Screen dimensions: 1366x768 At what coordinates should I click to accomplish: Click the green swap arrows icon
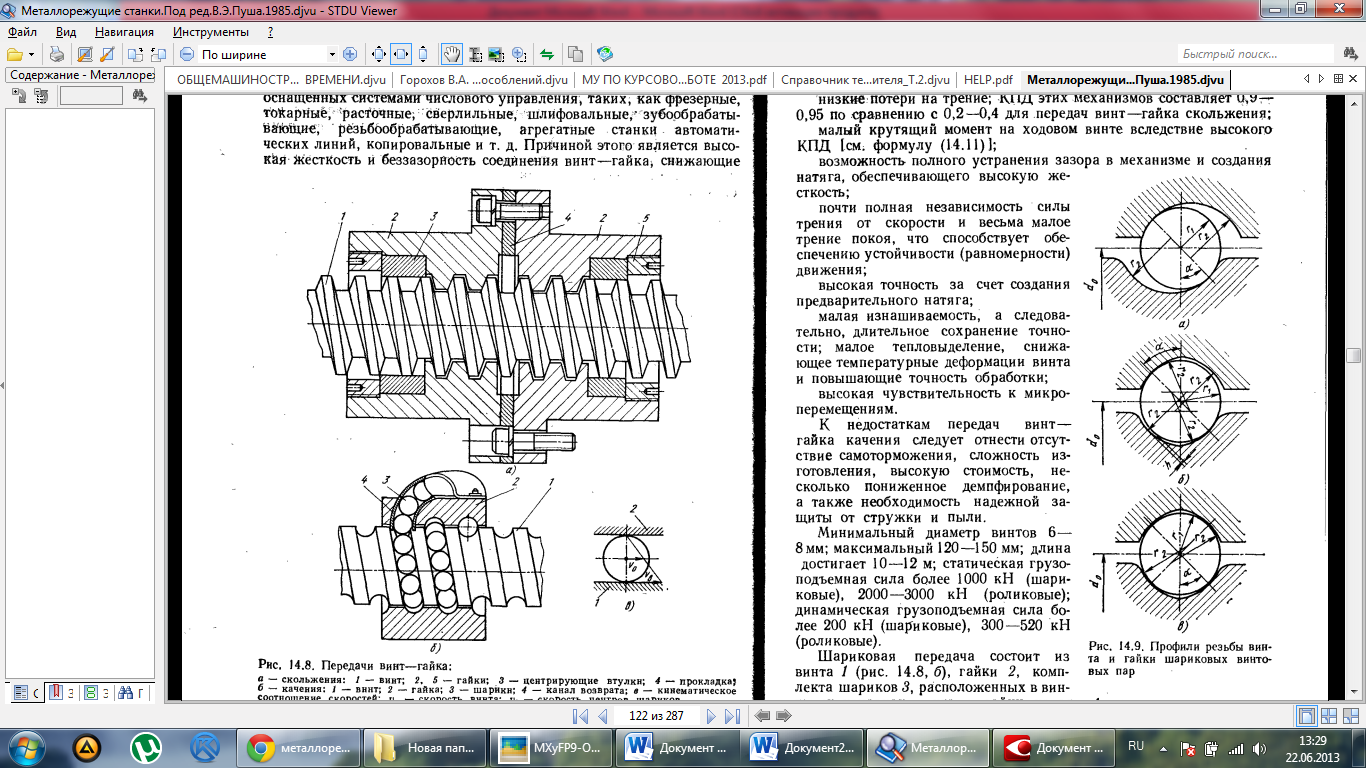tap(547, 54)
